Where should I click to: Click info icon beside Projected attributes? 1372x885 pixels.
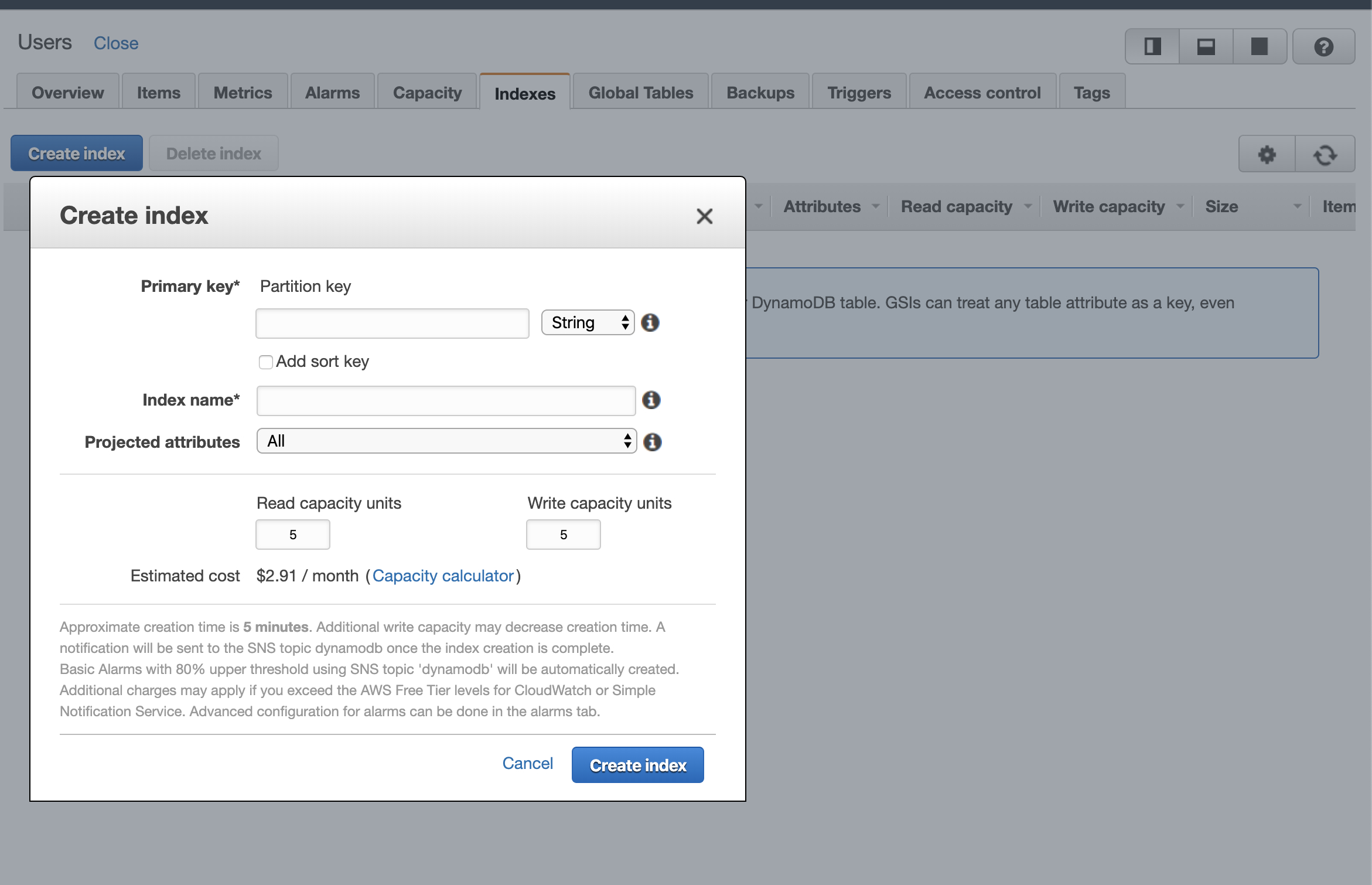tap(652, 442)
